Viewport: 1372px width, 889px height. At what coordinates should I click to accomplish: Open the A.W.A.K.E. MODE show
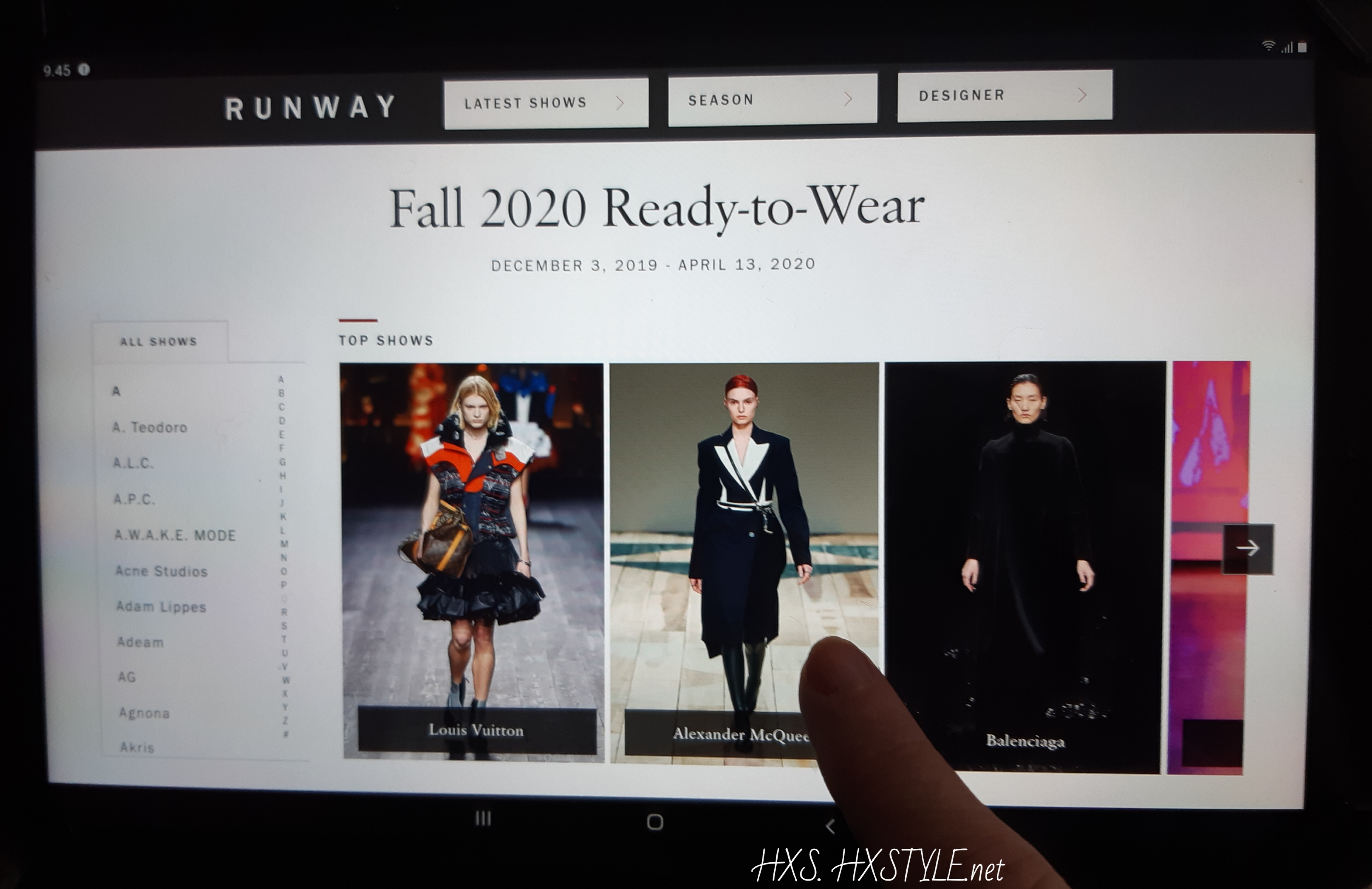click(175, 536)
